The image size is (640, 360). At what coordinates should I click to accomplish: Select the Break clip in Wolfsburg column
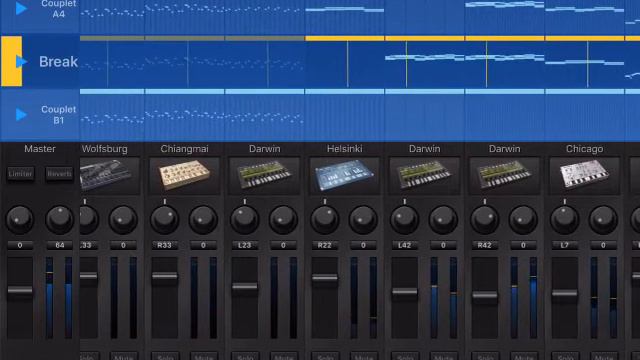click(112, 62)
